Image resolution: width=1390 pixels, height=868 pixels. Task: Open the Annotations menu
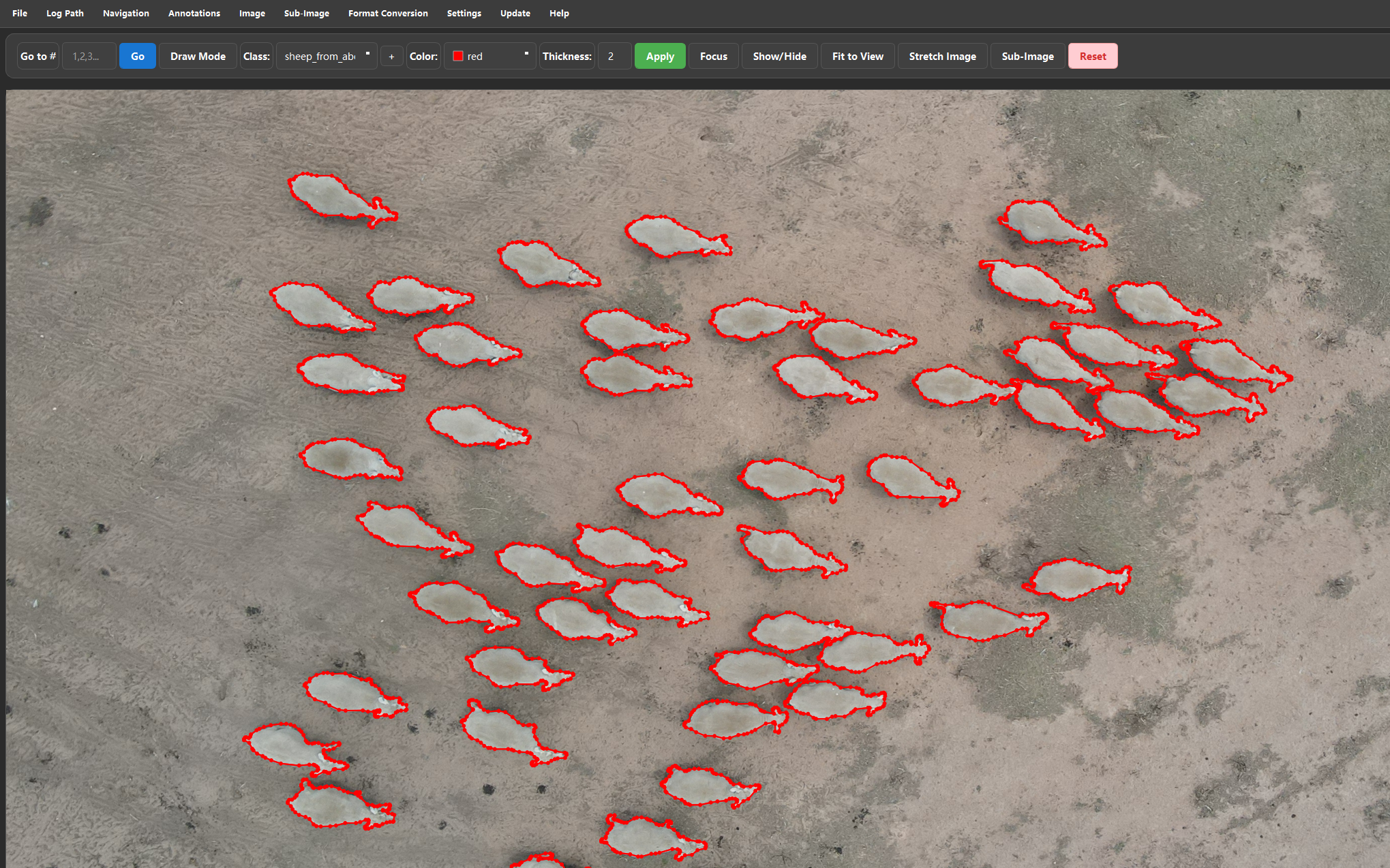(194, 13)
